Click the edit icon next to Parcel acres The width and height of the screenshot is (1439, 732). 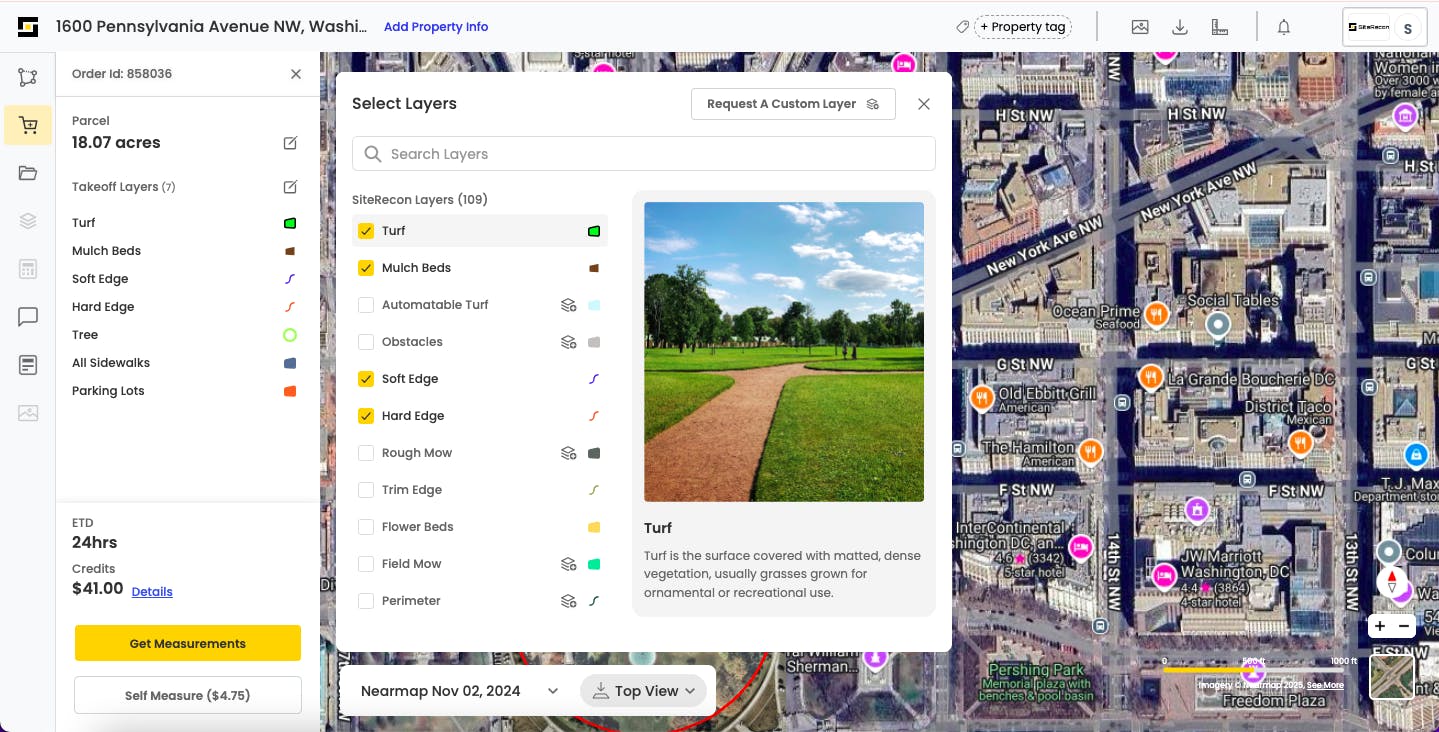tap(290, 143)
